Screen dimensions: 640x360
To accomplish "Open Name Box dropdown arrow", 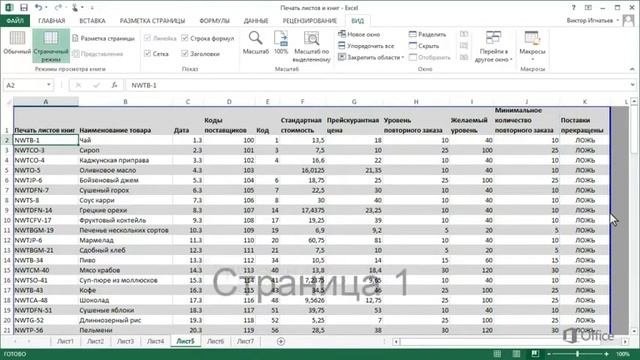I will point(49,85).
